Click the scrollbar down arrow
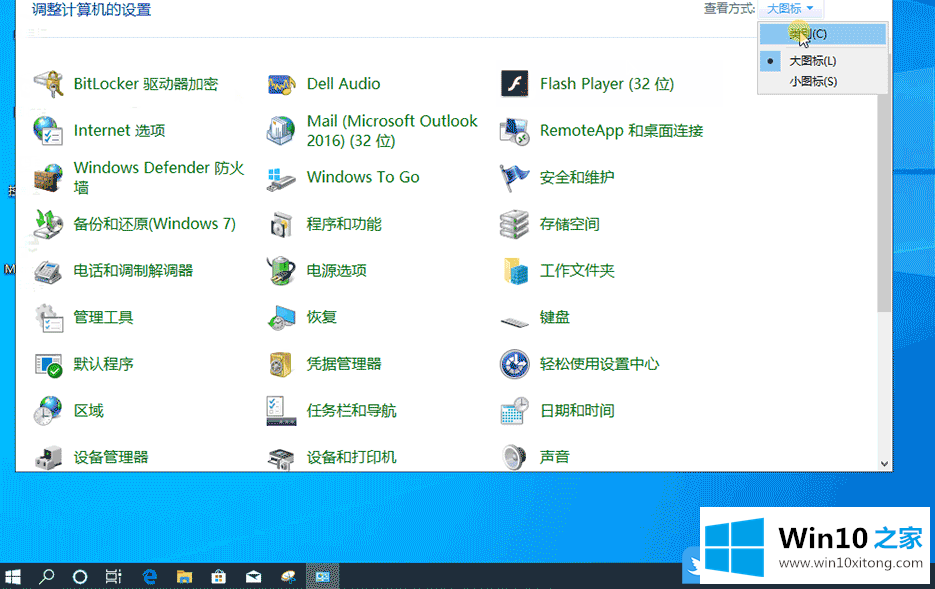Image resolution: width=935 pixels, height=589 pixels. (884, 464)
